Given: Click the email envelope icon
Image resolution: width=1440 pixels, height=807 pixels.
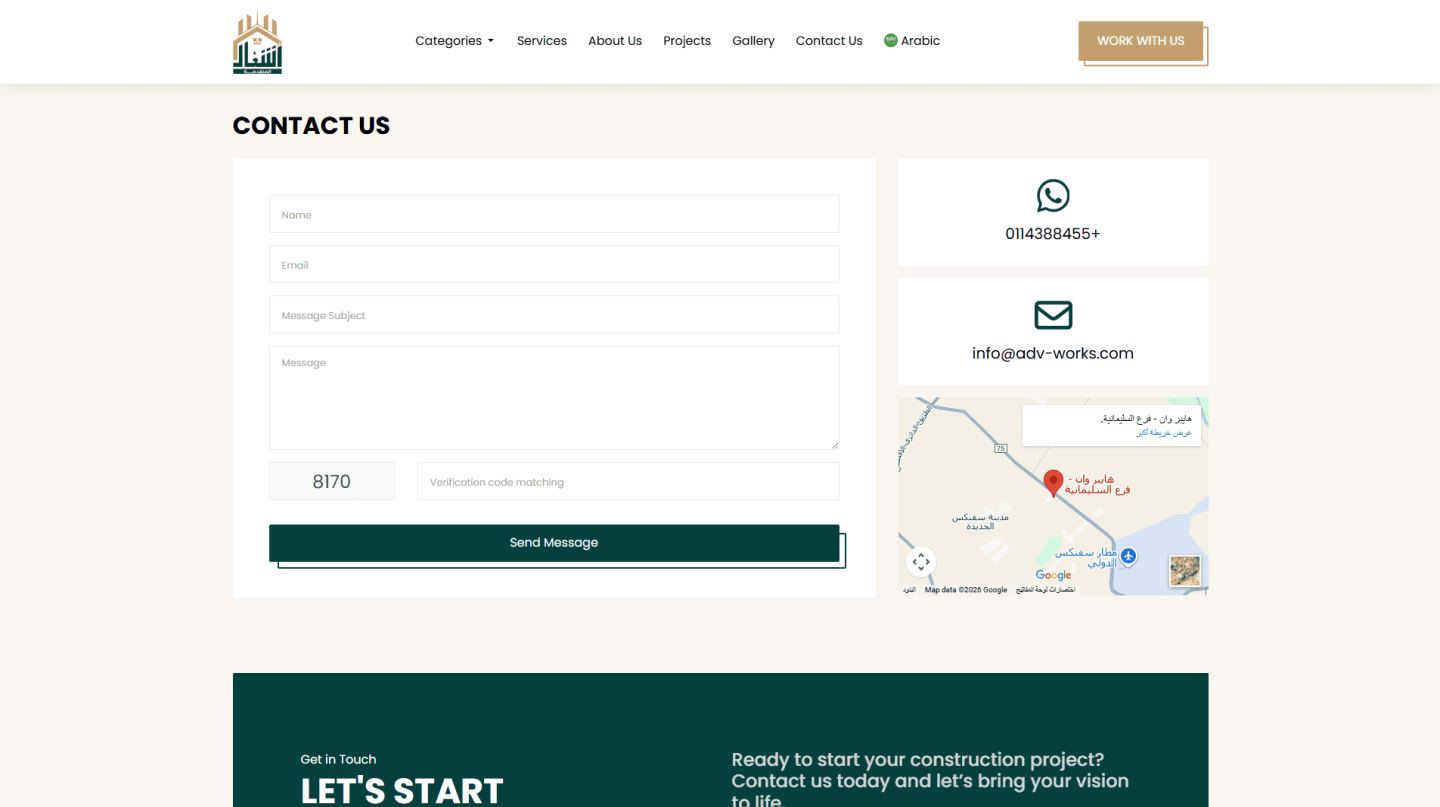Looking at the screenshot, I should 1052,315.
